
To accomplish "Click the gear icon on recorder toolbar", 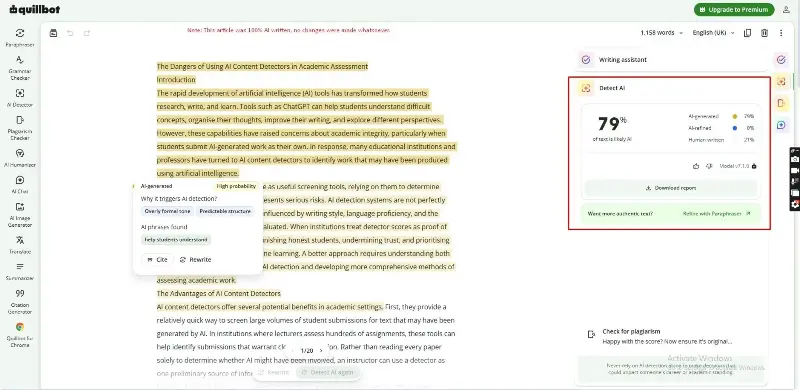I will pos(795,204).
